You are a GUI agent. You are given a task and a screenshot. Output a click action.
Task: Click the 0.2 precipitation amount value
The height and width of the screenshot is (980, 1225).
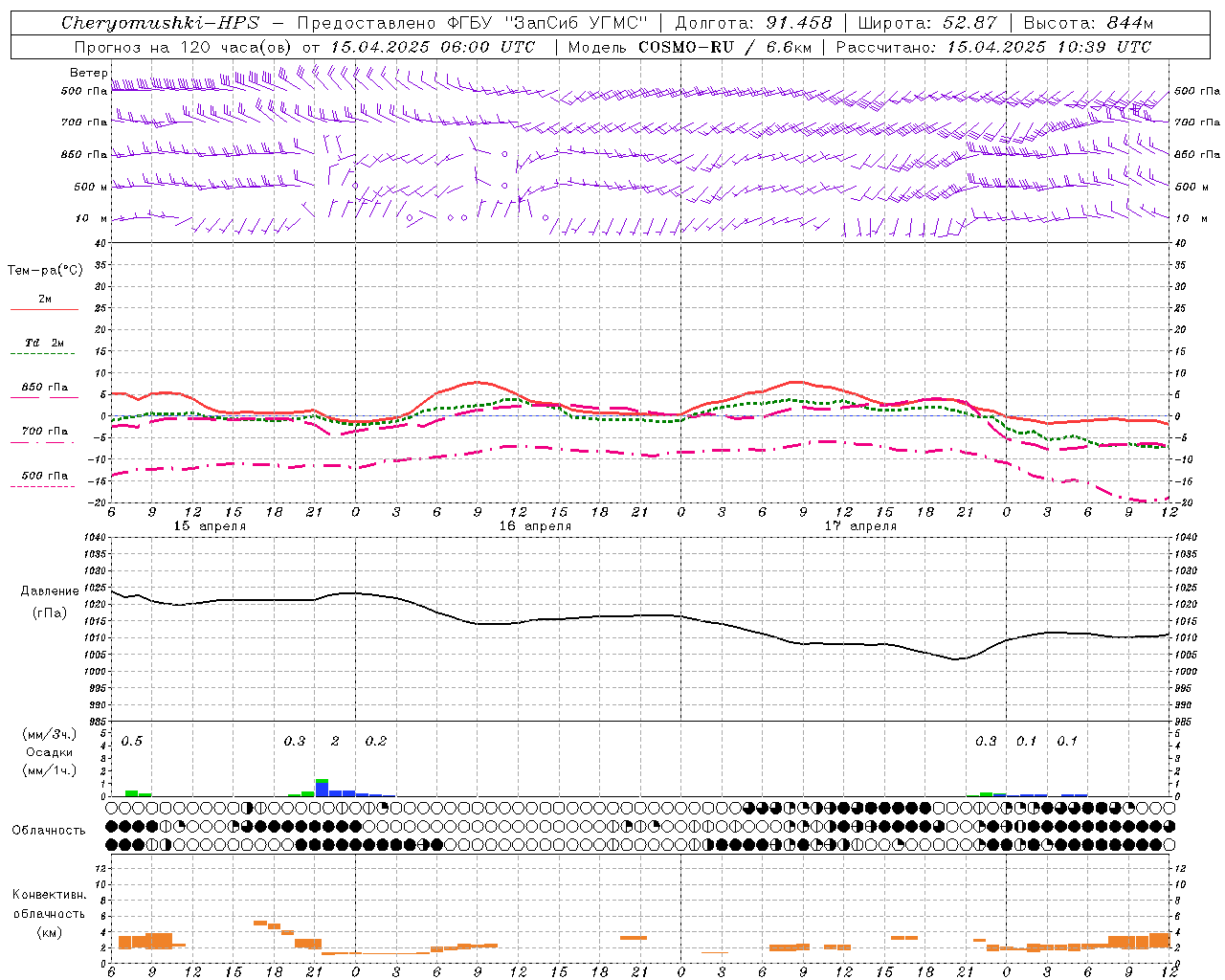click(376, 742)
